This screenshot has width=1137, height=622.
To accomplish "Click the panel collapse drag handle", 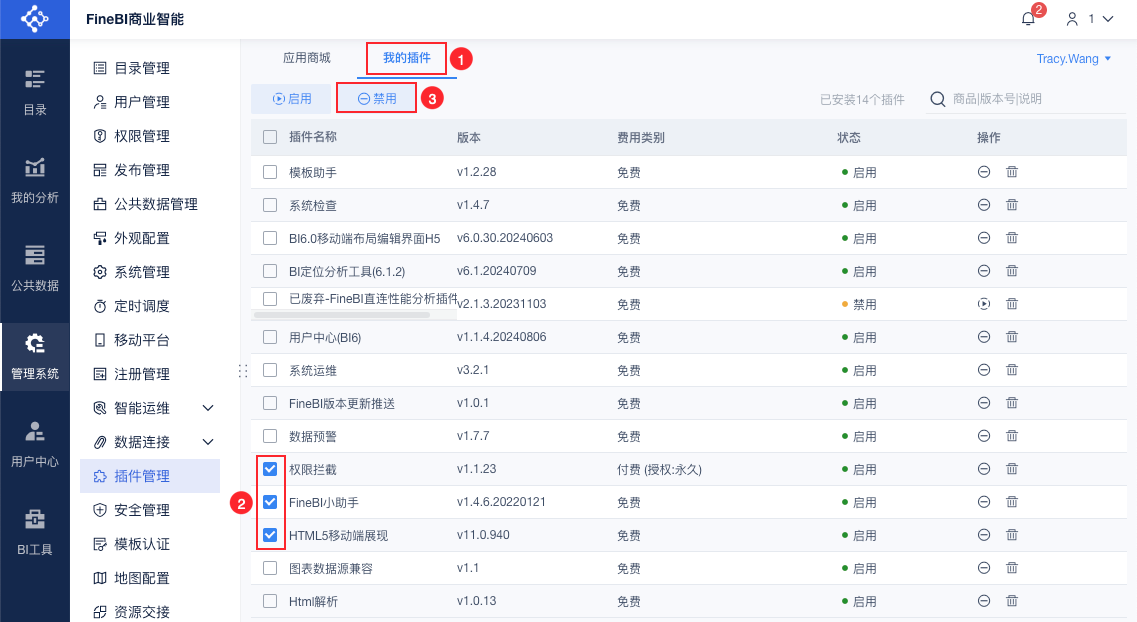I will click(243, 371).
